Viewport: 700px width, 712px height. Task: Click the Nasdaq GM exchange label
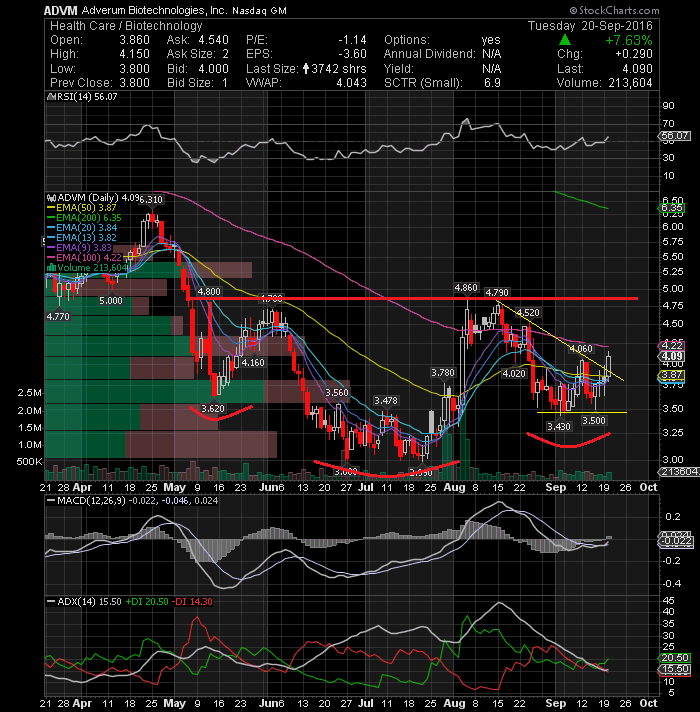pyautogui.click(x=259, y=10)
